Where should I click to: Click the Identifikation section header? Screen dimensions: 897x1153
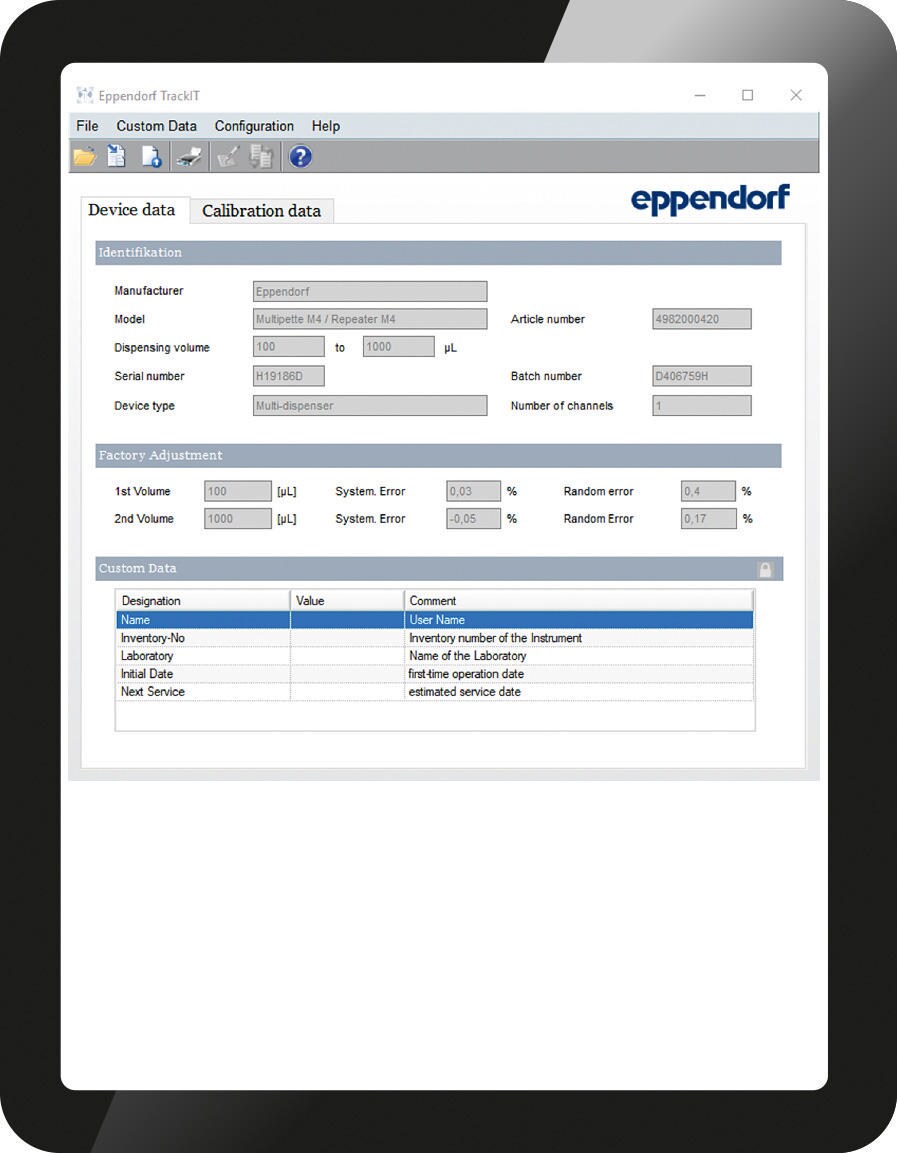point(438,252)
